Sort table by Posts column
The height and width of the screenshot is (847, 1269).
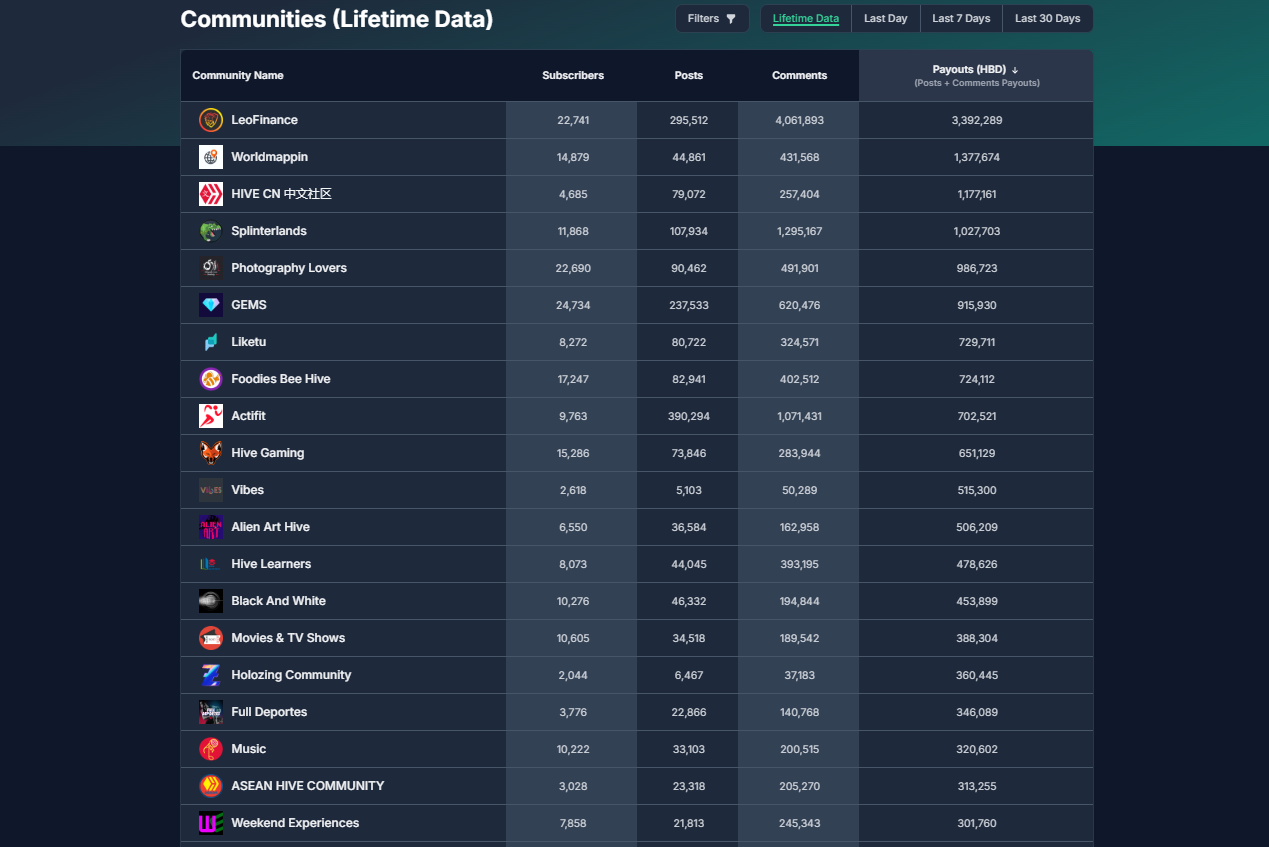(689, 76)
